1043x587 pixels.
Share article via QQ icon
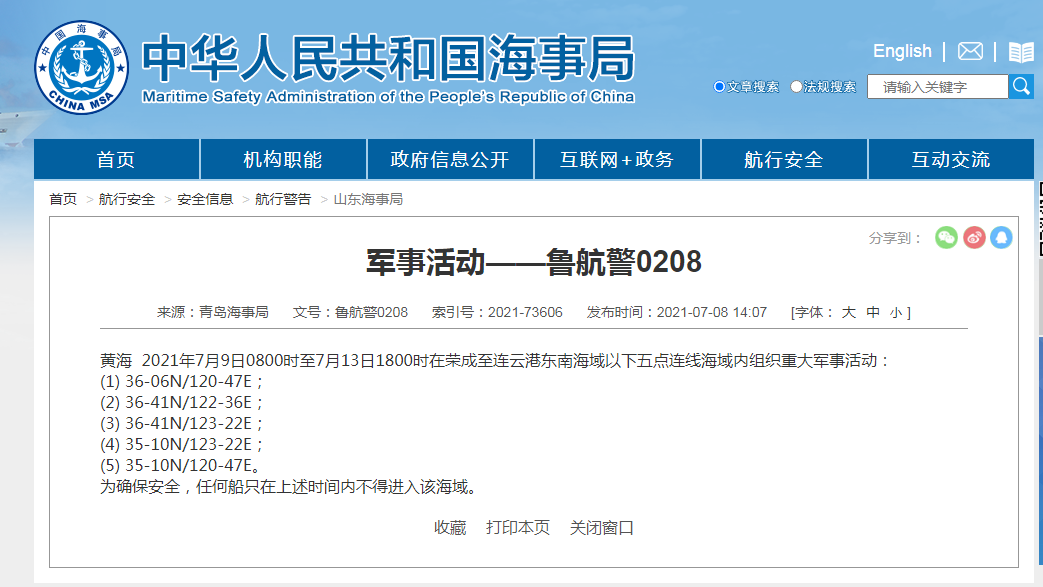[1001, 237]
